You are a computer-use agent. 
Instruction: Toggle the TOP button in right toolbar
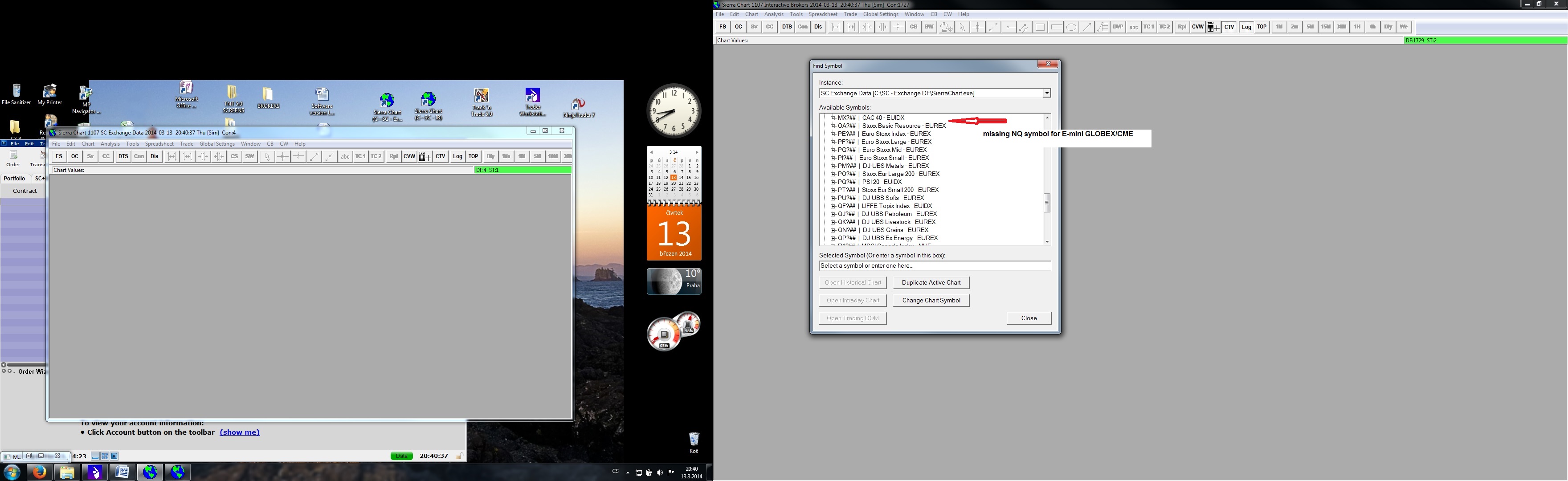pos(1262,27)
